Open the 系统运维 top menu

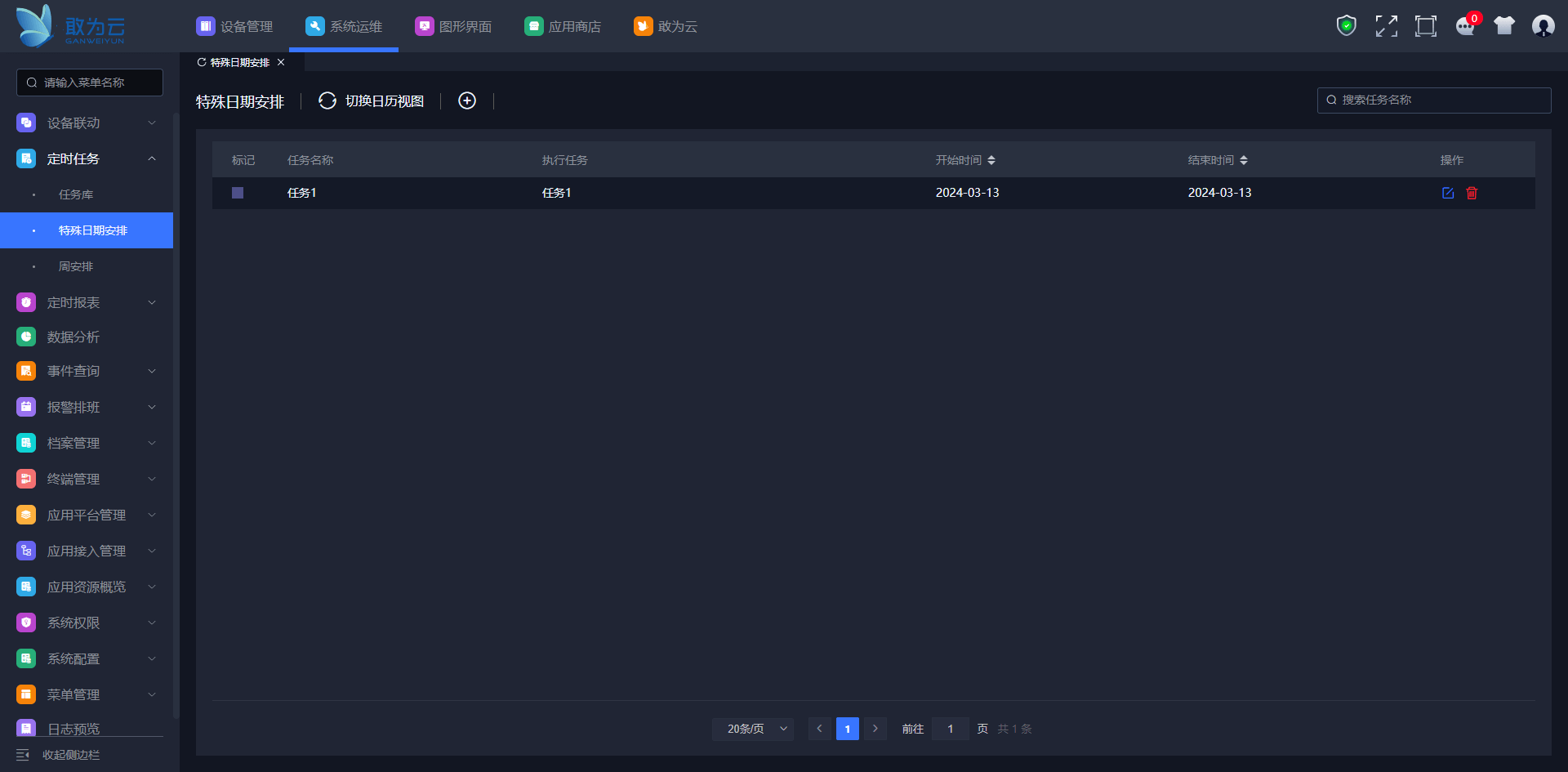point(344,26)
